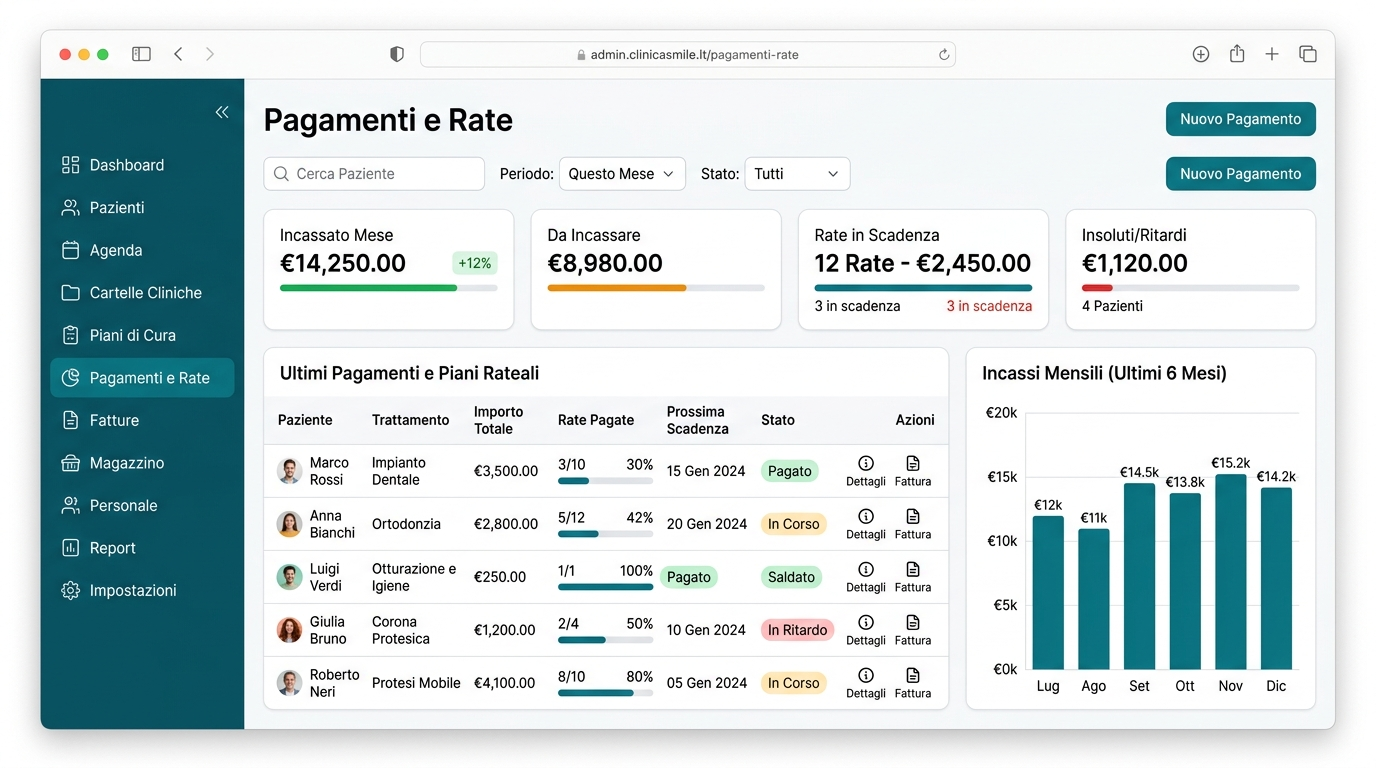
Task: Open the browser share icon
Action: click(1237, 54)
